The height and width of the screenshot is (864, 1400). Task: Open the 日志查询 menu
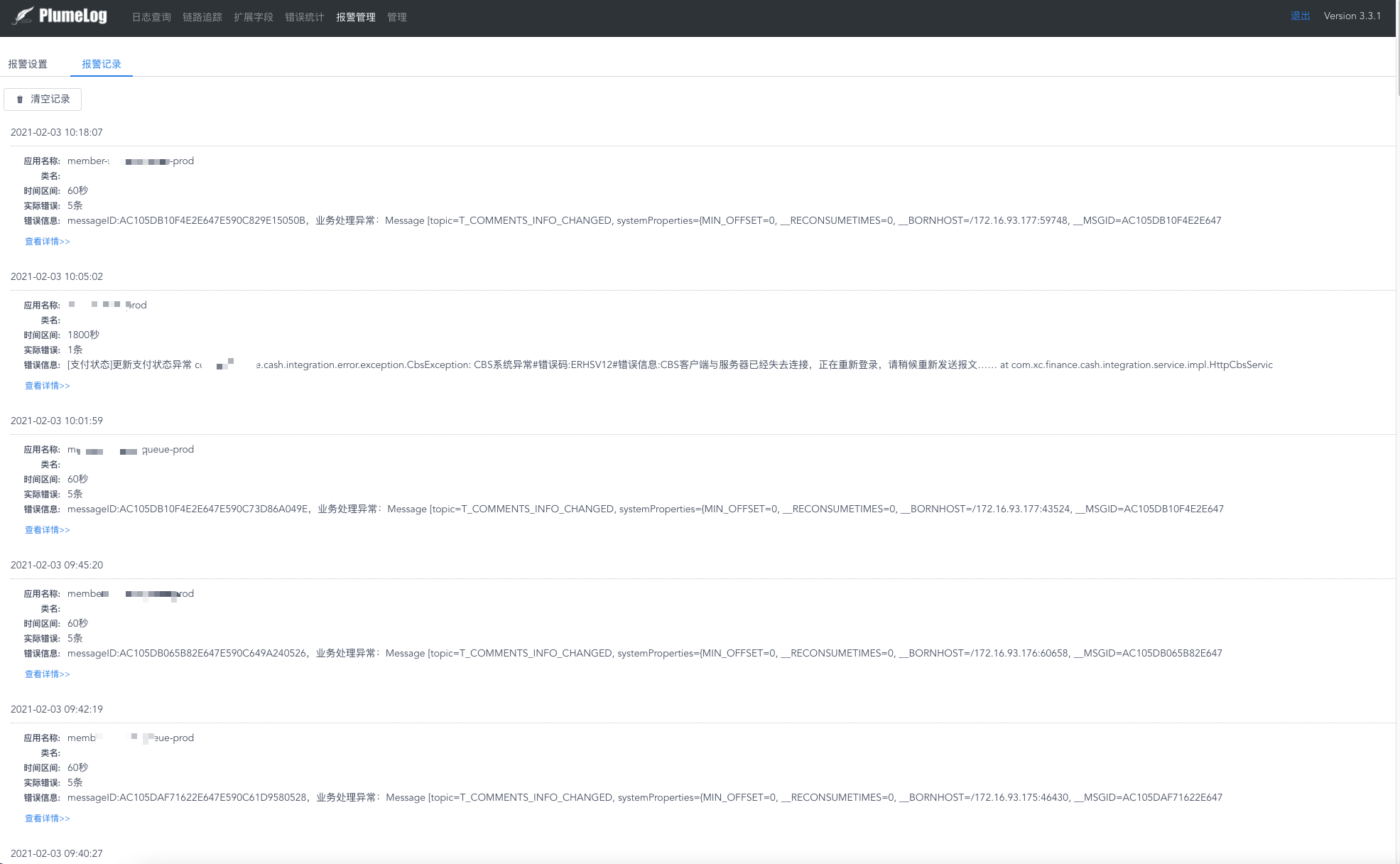[x=151, y=17]
